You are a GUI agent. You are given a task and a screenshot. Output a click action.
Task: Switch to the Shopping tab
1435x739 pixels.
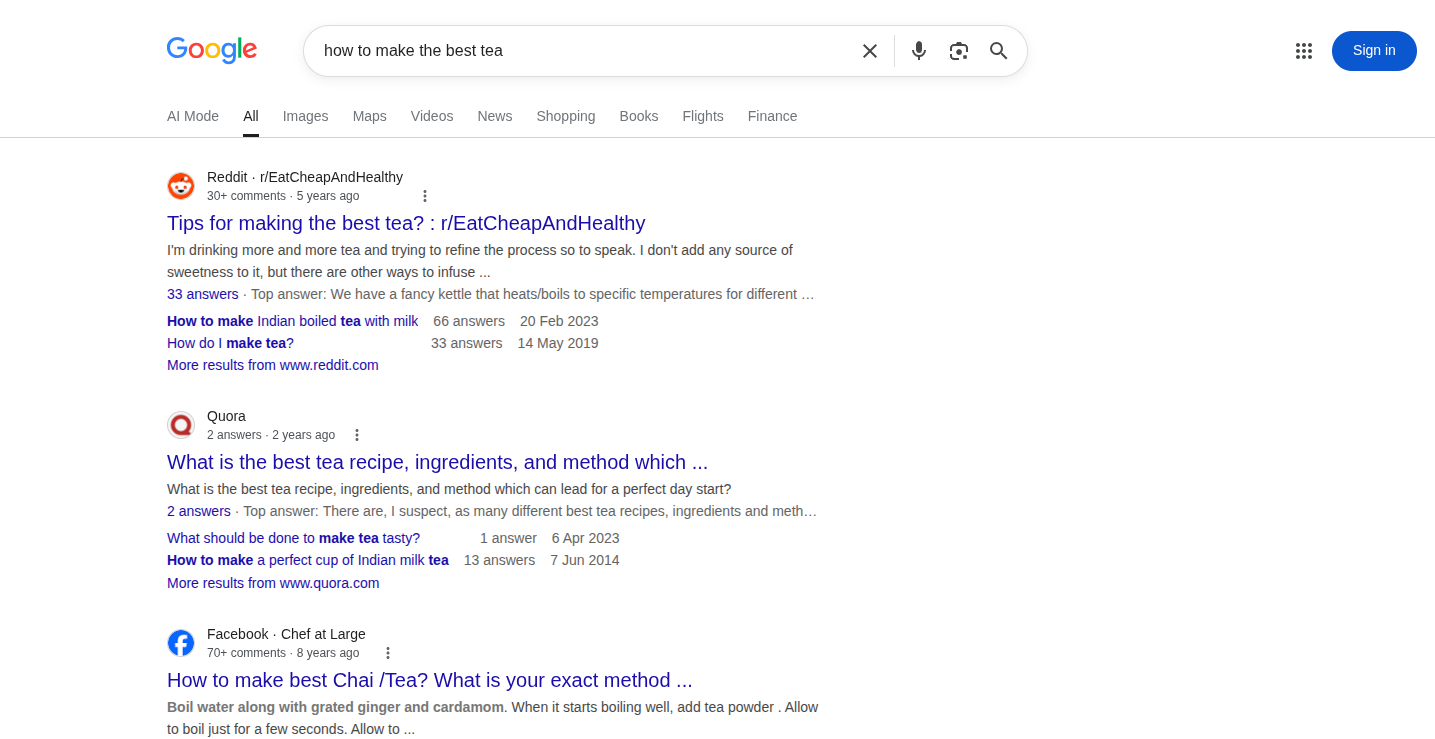[x=566, y=116]
